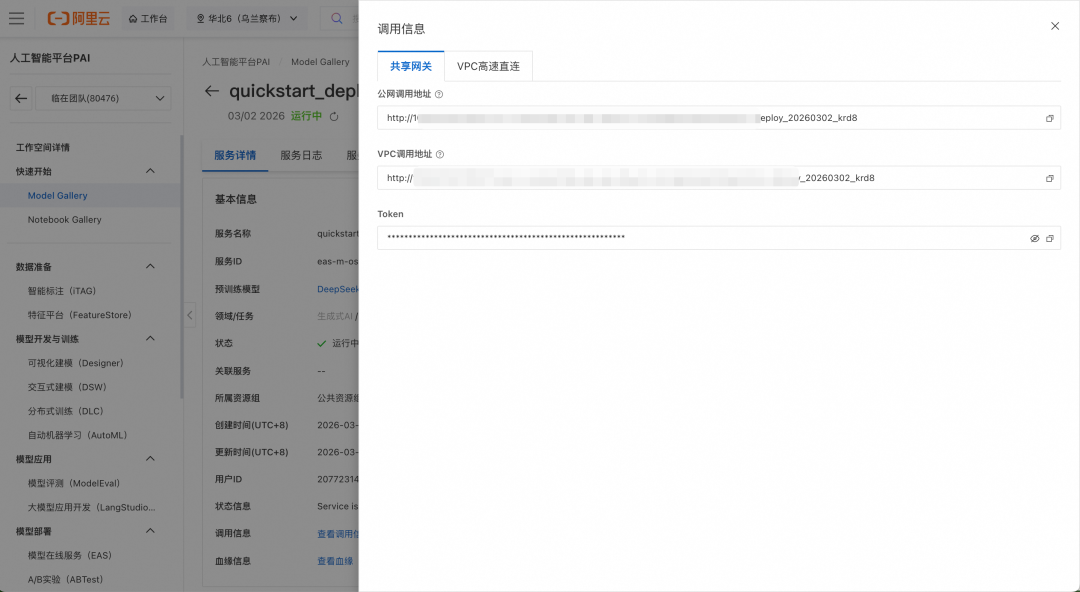Viewport: 1080px width, 592px height.
Task: Reveal the hidden Token with the eye icon
Action: (x=1034, y=239)
